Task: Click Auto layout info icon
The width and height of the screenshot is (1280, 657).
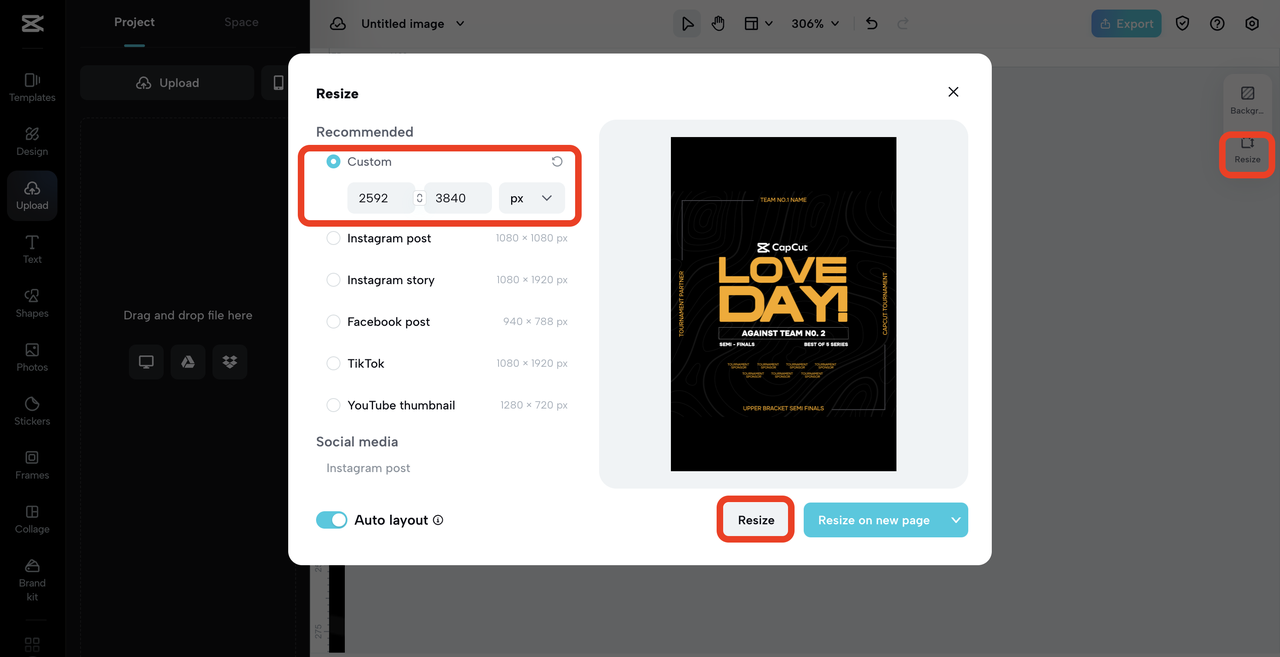Action: [x=438, y=520]
